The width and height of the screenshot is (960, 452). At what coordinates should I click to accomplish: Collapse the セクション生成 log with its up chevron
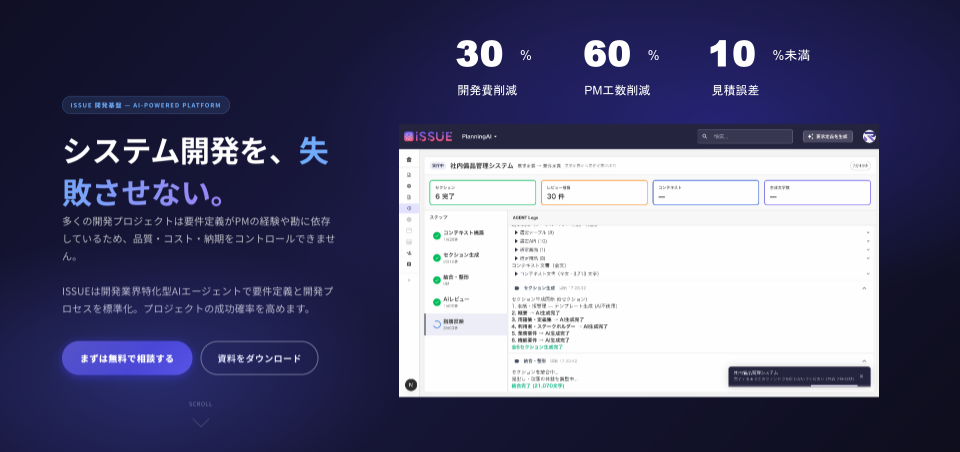[864, 287]
